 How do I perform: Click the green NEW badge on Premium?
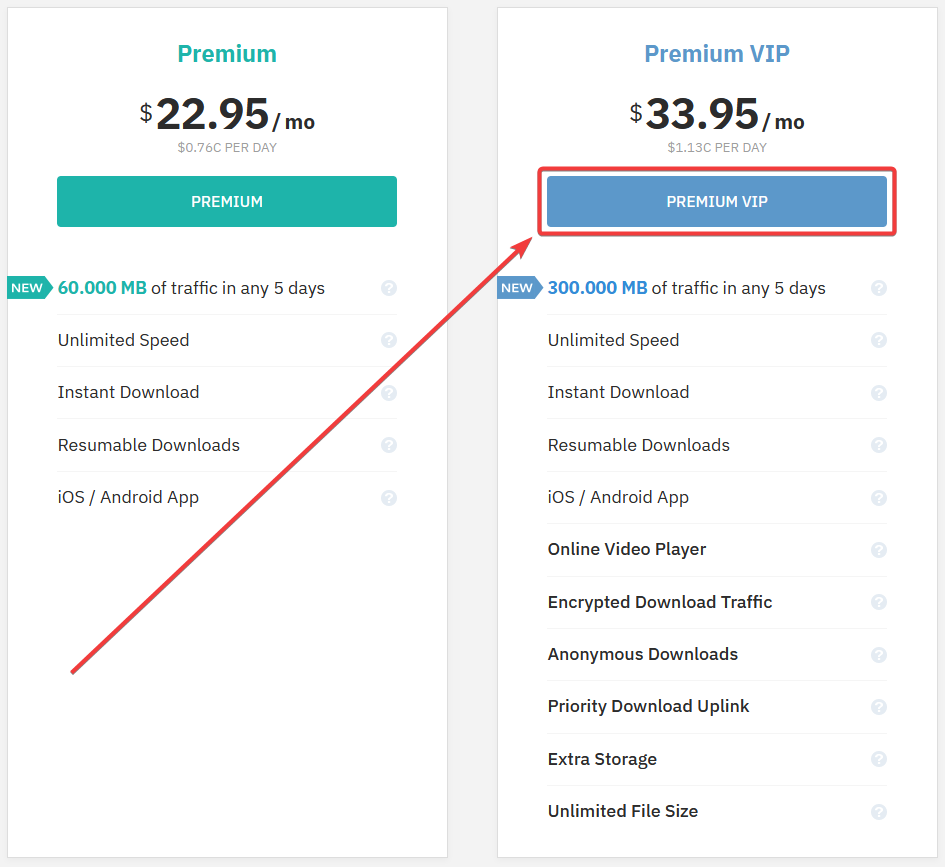(30, 288)
